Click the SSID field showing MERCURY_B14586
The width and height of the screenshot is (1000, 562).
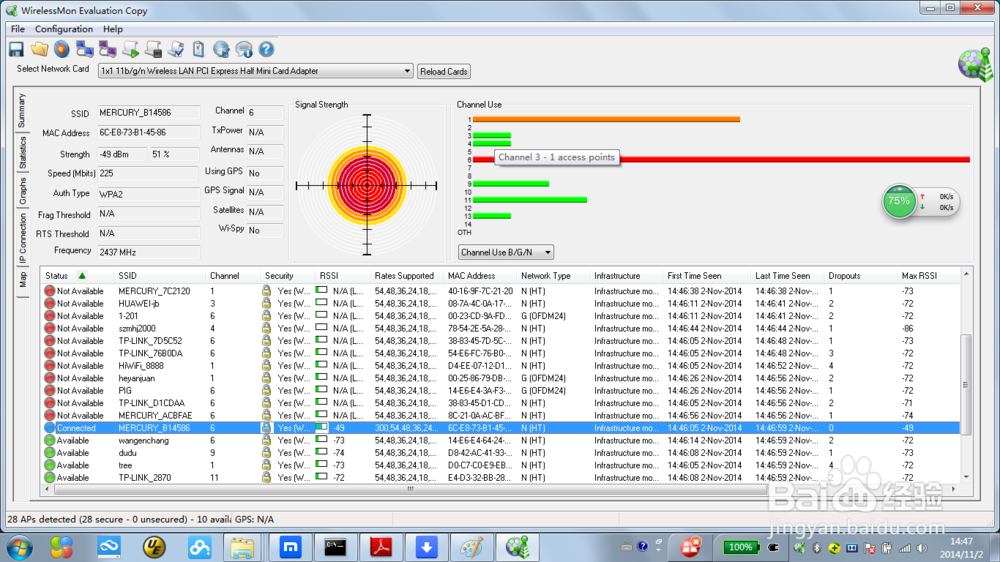(148, 113)
